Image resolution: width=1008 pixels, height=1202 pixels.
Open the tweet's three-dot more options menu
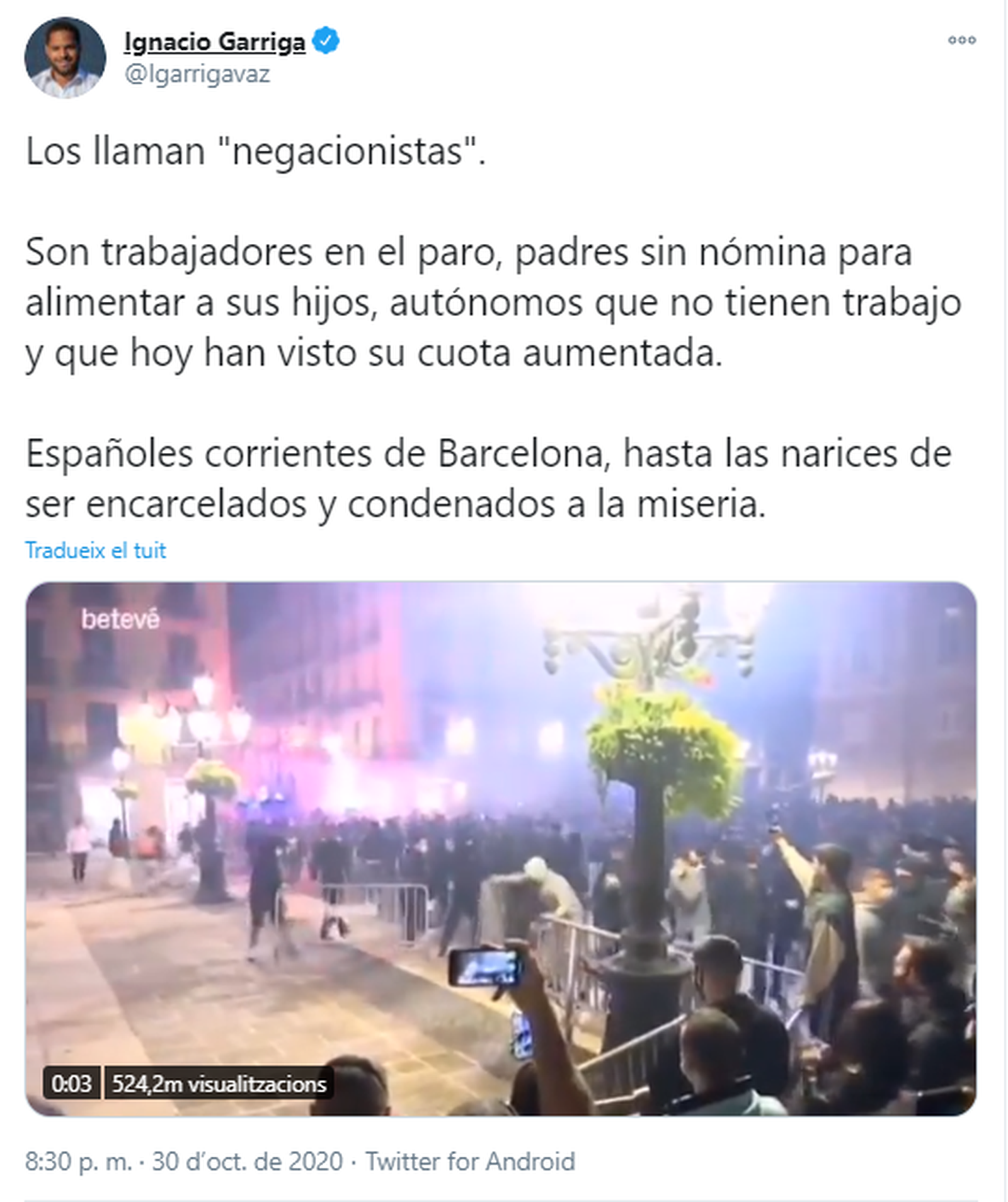(x=961, y=40)
